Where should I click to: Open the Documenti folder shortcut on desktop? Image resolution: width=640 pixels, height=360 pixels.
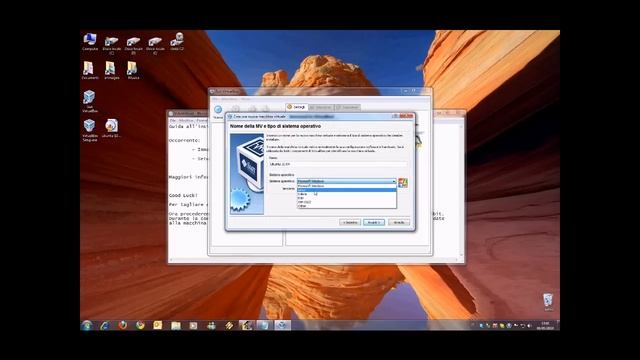90,70
